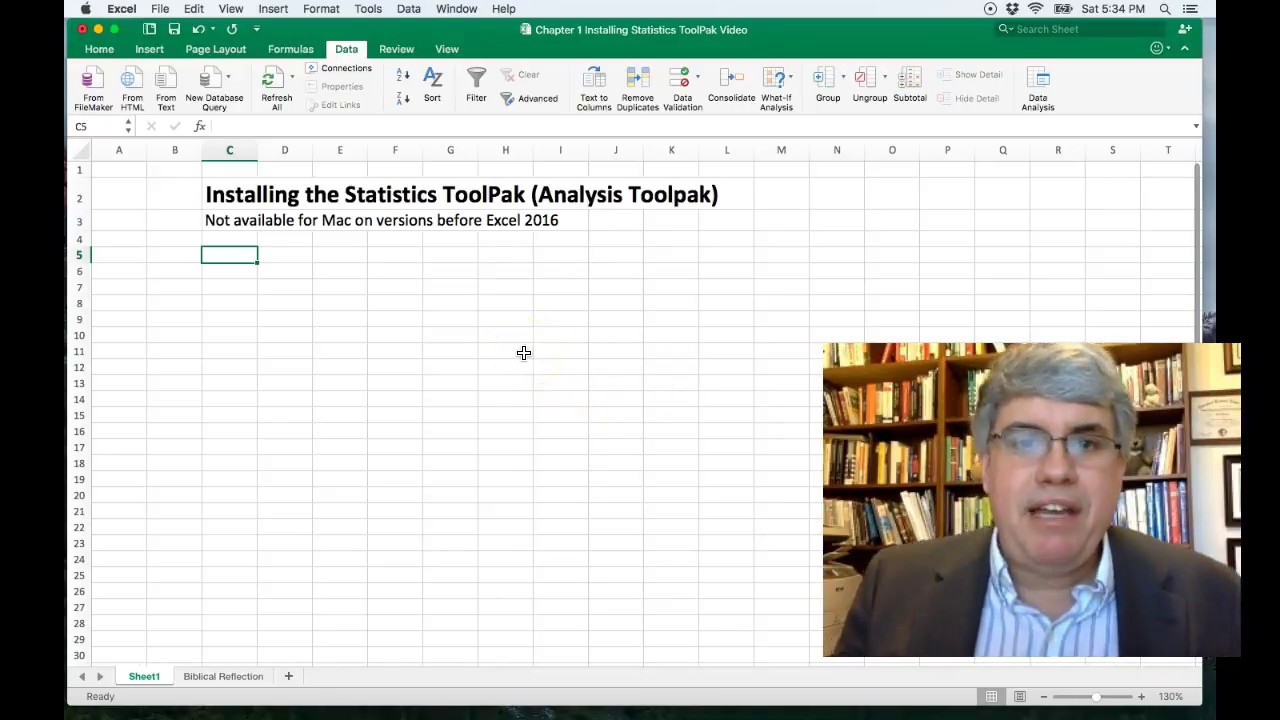Open the Format menu in menu bar

[x=321, y=9]
